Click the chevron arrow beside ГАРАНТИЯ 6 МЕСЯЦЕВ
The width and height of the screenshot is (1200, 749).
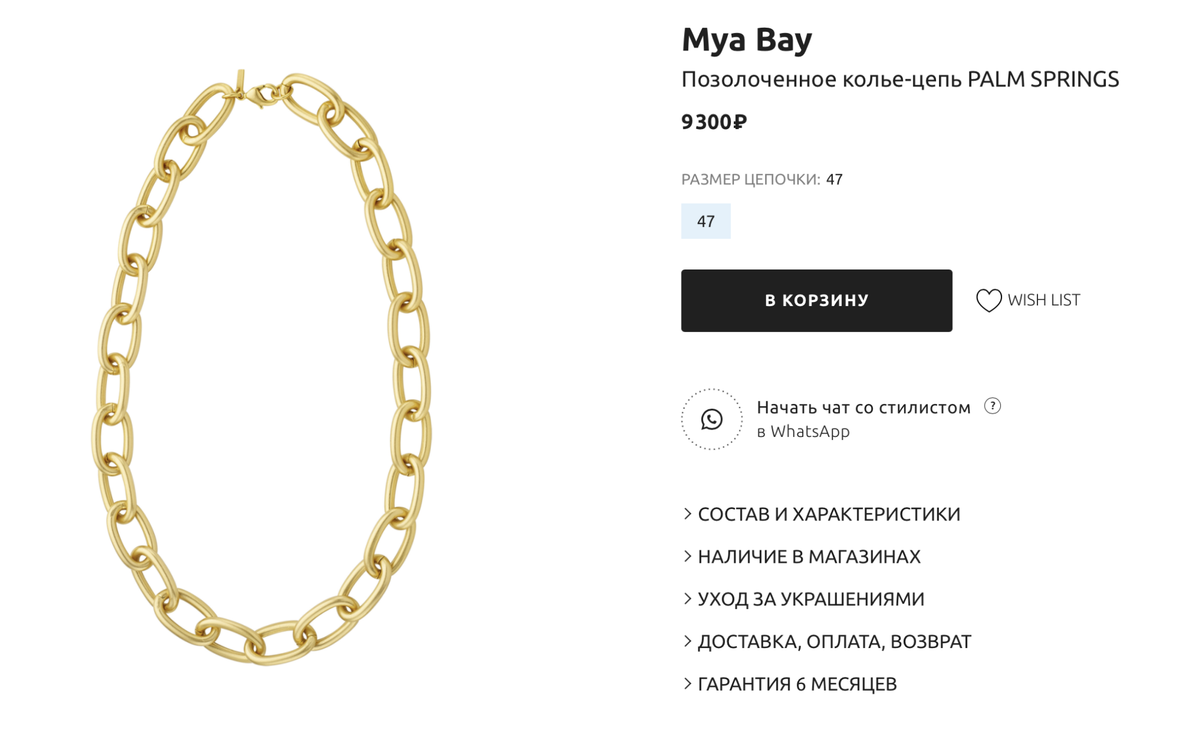coord(688,684)
